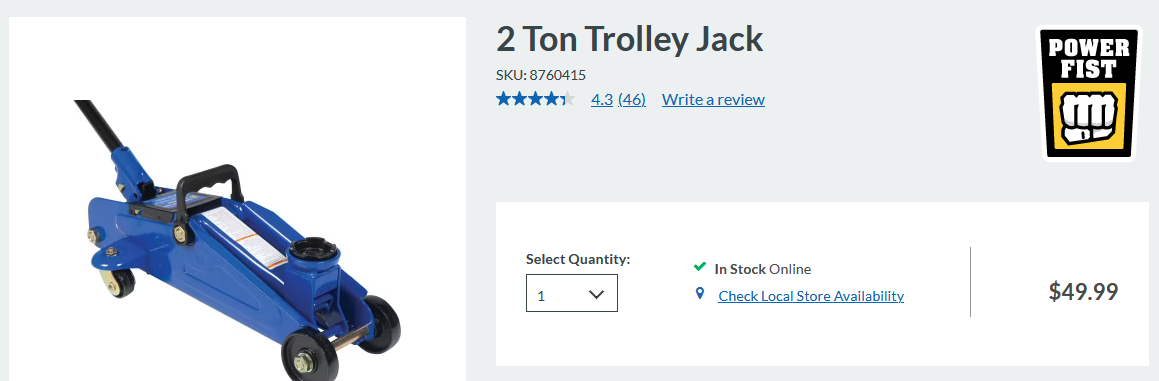Click the quantity value 1
This screenshot has width=1159, height=381.
point(541,296)
